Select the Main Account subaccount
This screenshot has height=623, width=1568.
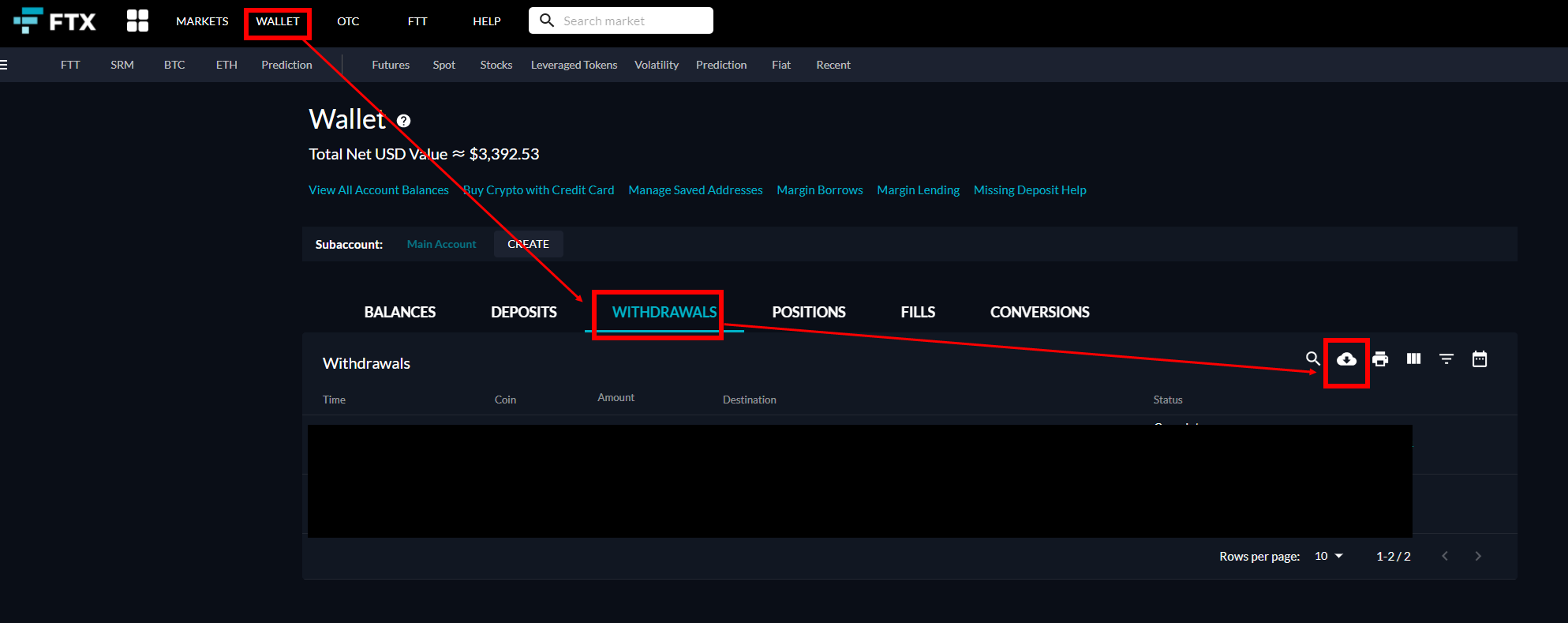441,244
